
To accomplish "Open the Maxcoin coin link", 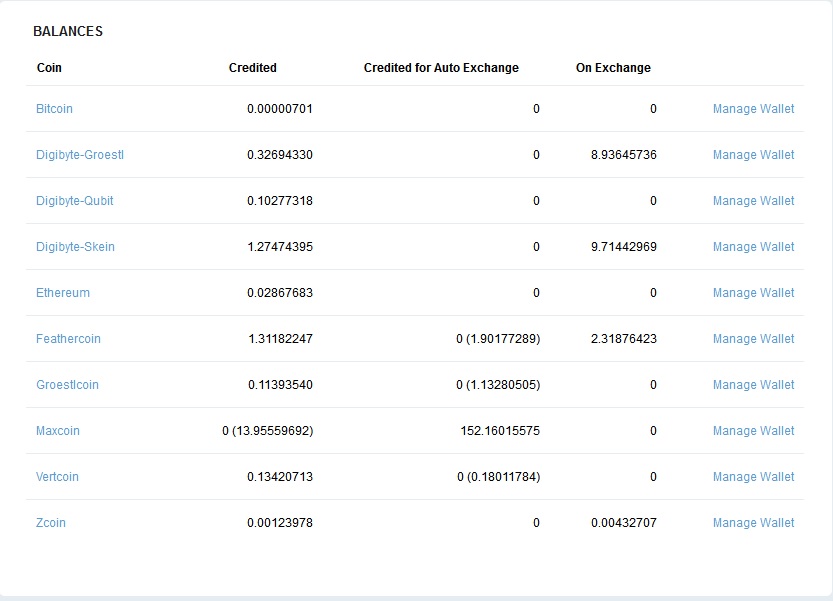I will click(x=57, y=430).
